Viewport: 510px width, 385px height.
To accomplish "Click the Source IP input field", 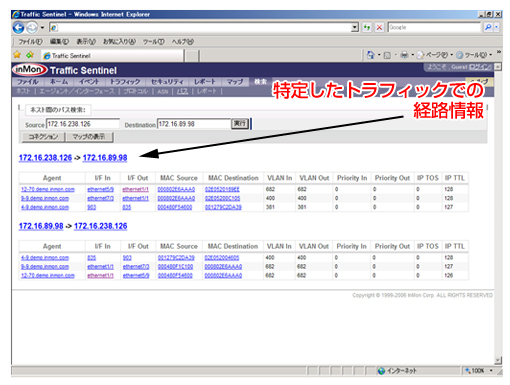I will point(82,124).
